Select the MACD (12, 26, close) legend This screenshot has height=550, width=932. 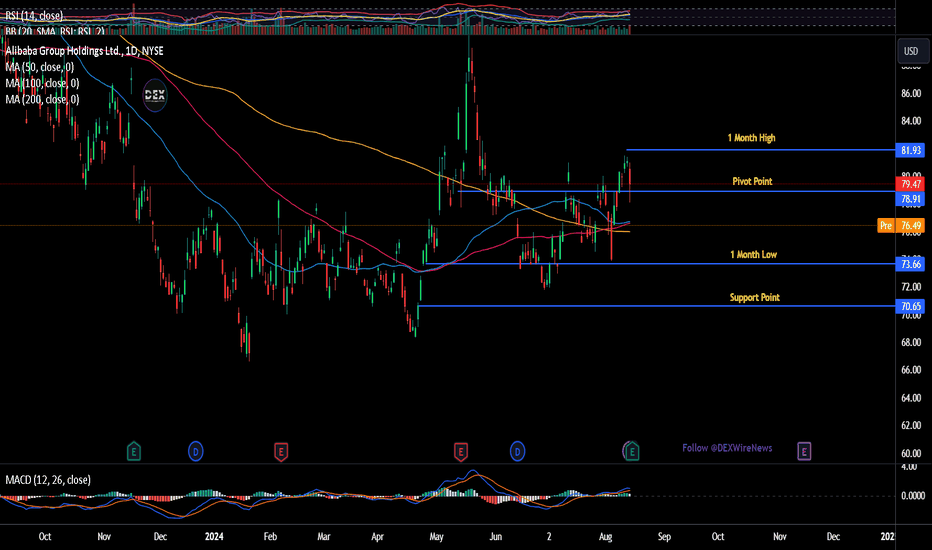(48, 480)
